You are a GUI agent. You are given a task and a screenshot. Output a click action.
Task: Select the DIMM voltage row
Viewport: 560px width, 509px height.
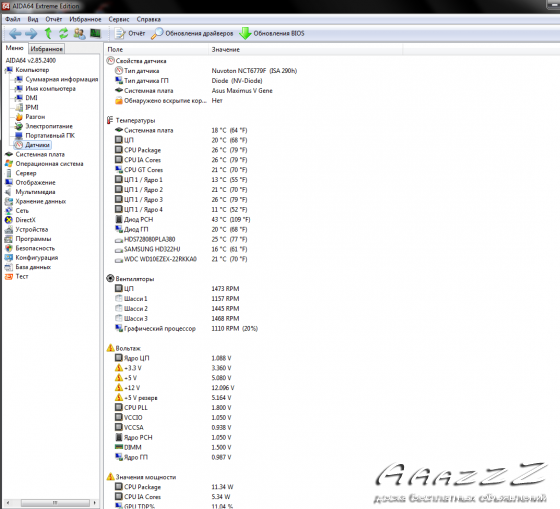tap(173, 447)
